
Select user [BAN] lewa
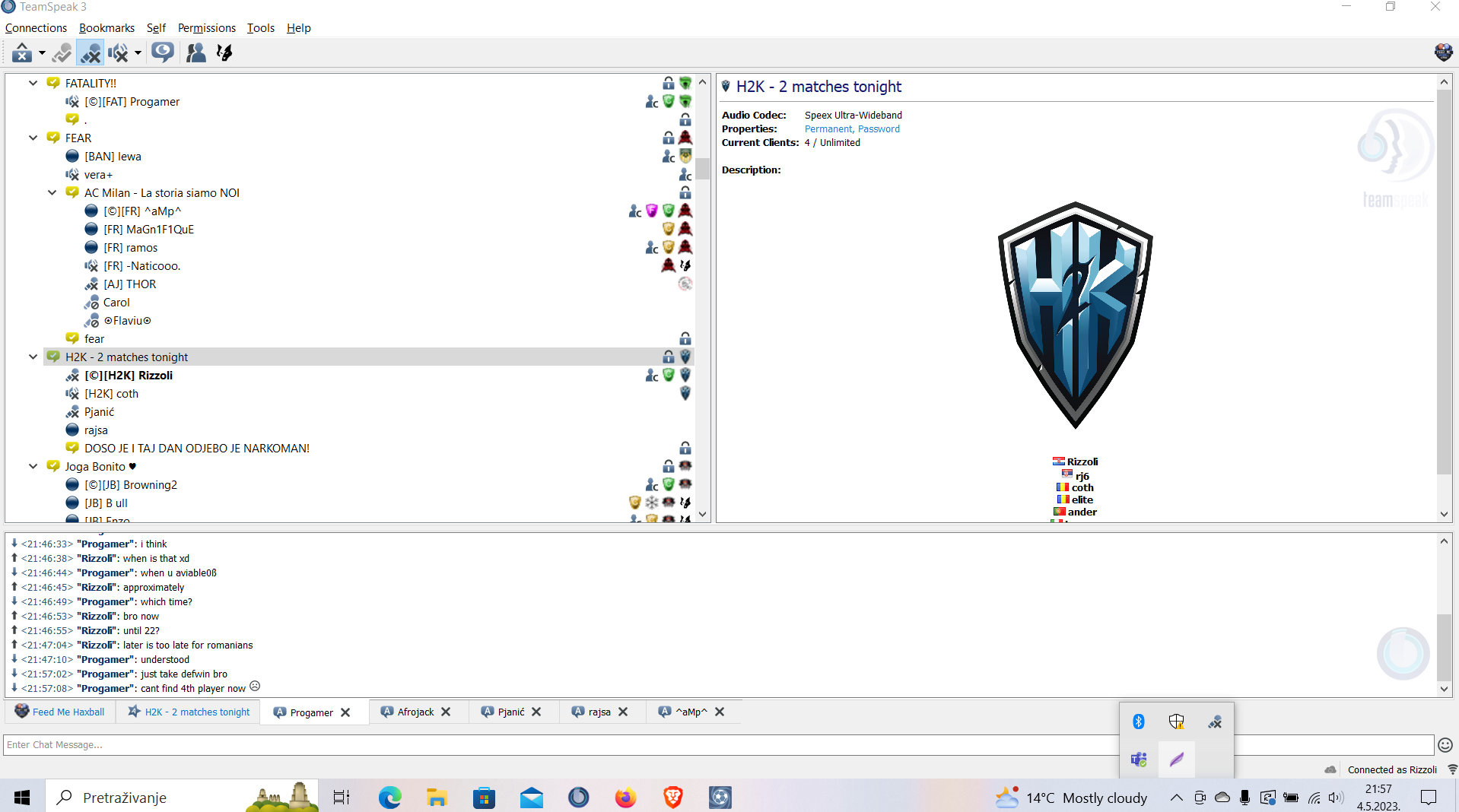pyautogui.click(x=113, y=157)
